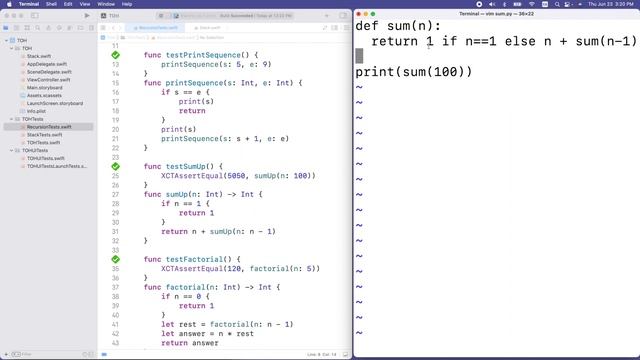Viewport: 640px width, 360px height.
Task: Select TOHUITests.swift in the navigator
Action: click(x=46, y=158)
